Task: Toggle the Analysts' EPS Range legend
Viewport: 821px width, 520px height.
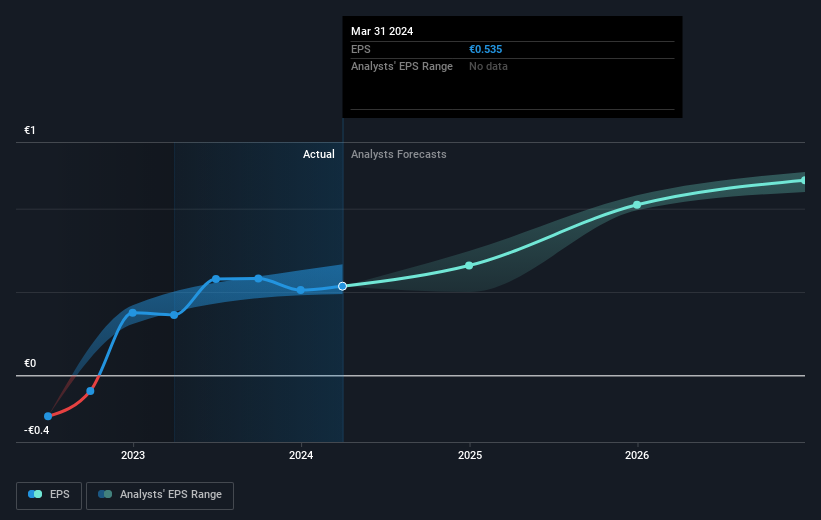Action: pos(160,495)
